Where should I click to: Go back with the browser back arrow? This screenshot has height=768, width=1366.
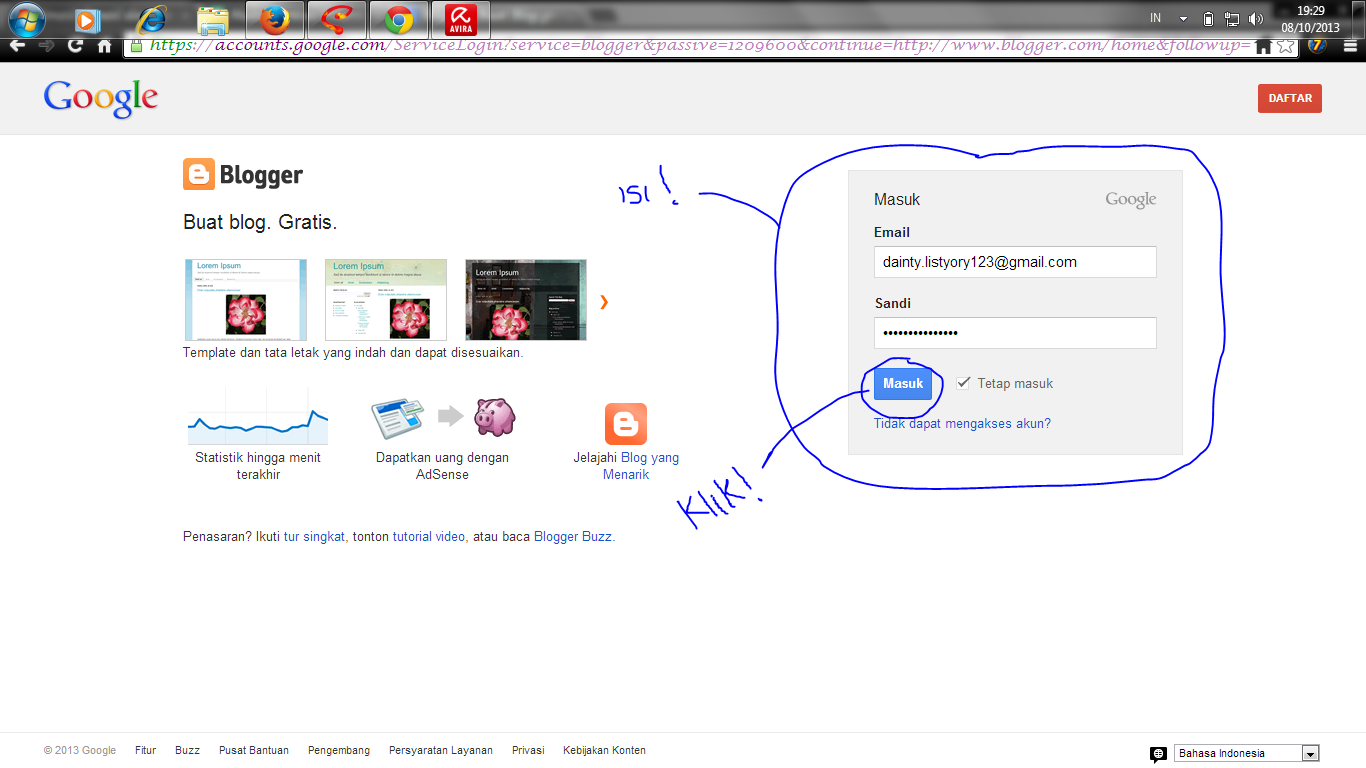tap(17, 46)
